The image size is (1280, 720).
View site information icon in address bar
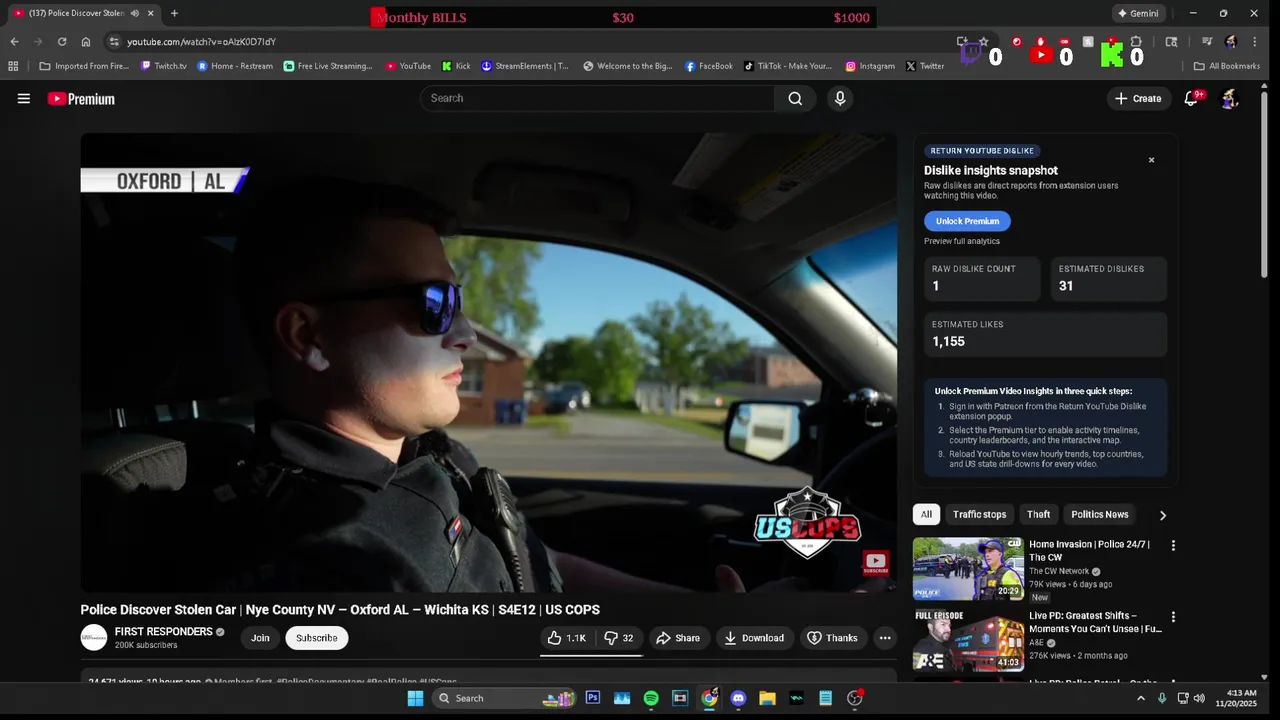tap(114, 42)
